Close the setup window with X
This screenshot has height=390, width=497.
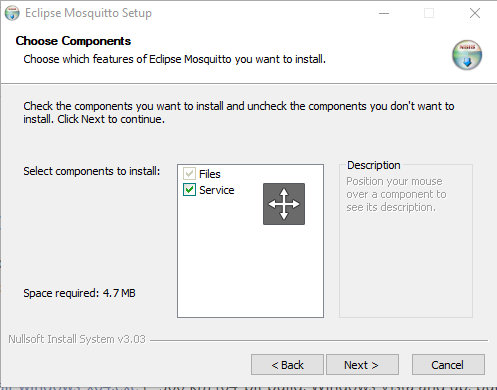475,13
